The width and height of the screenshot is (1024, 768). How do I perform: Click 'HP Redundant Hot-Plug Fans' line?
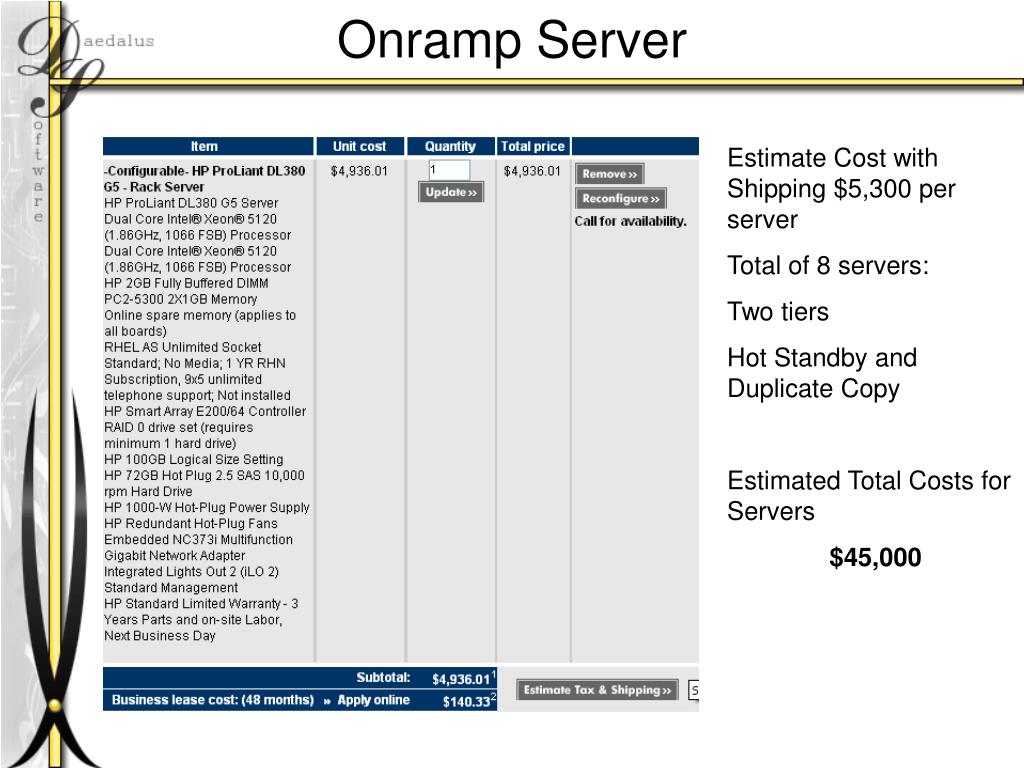click(191, 524)
